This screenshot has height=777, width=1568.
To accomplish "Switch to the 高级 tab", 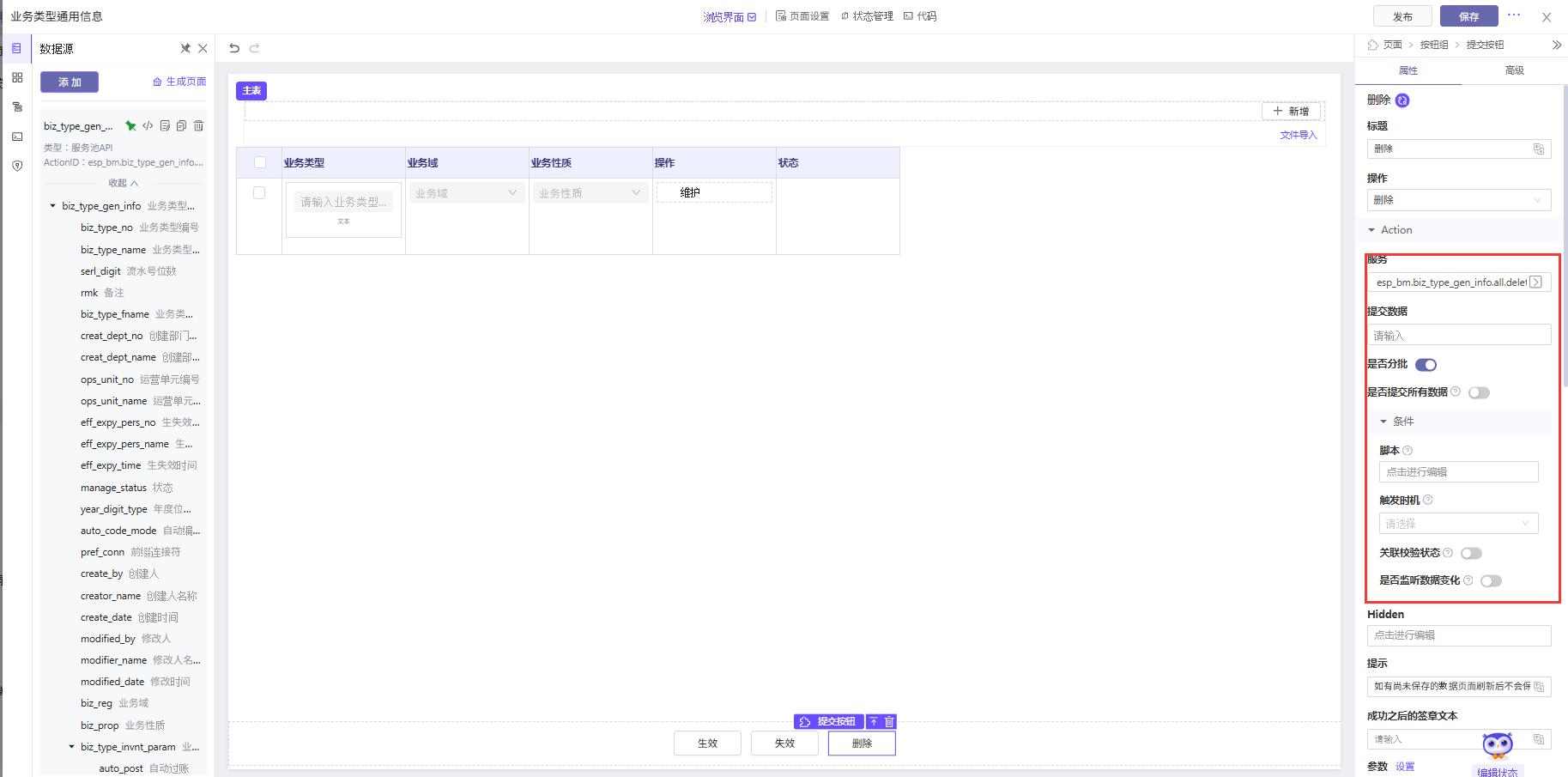I will pos(1514,70).
